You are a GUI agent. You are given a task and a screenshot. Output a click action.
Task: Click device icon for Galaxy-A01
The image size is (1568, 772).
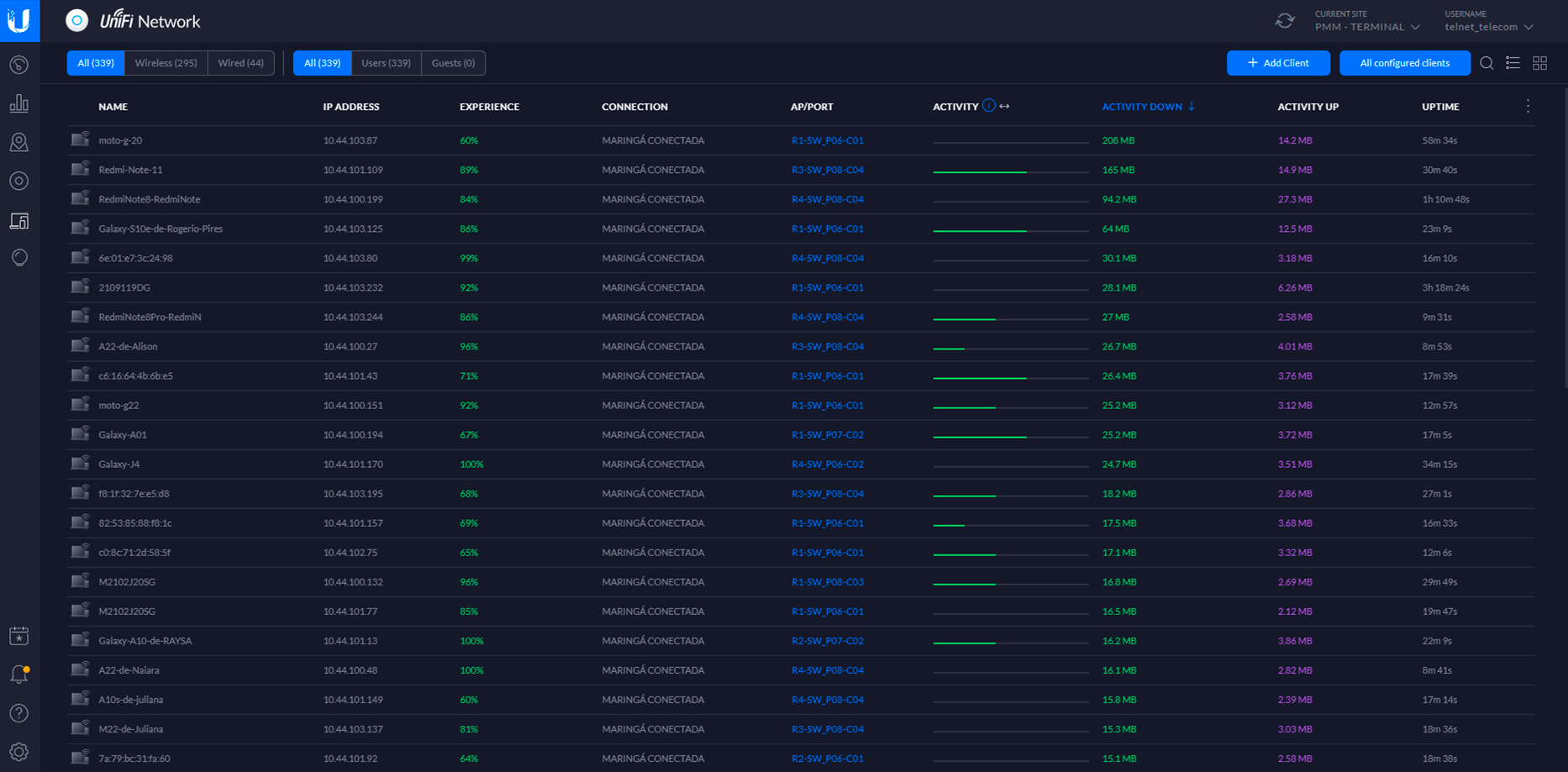coord(80,433)
